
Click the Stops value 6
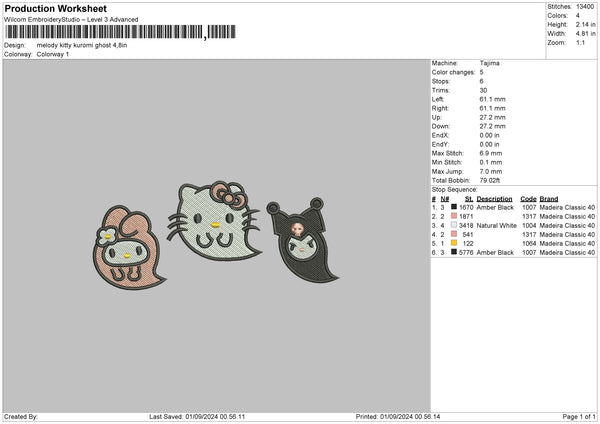pos(481,82)
